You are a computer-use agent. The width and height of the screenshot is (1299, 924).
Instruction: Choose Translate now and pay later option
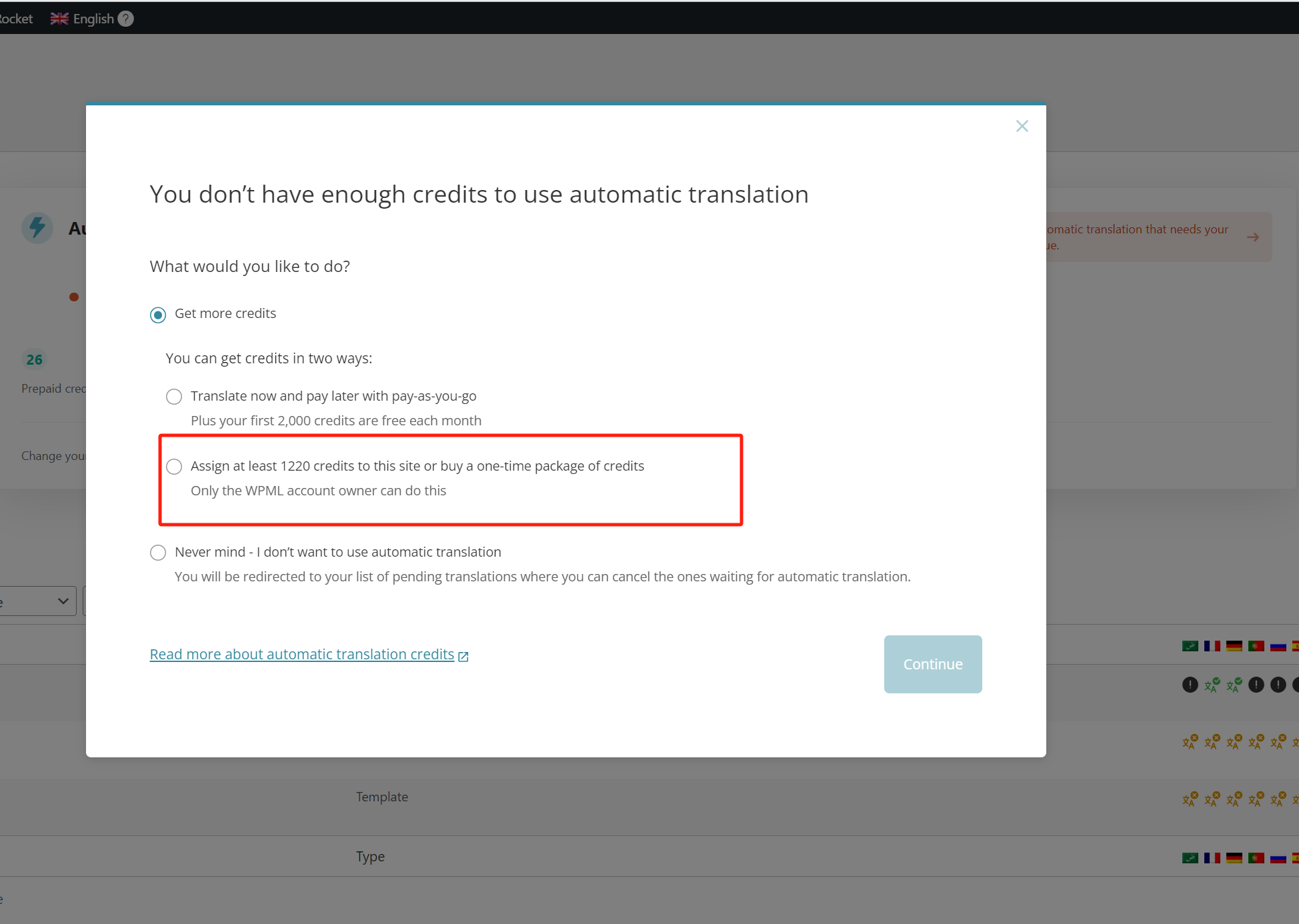click(174, 397)
